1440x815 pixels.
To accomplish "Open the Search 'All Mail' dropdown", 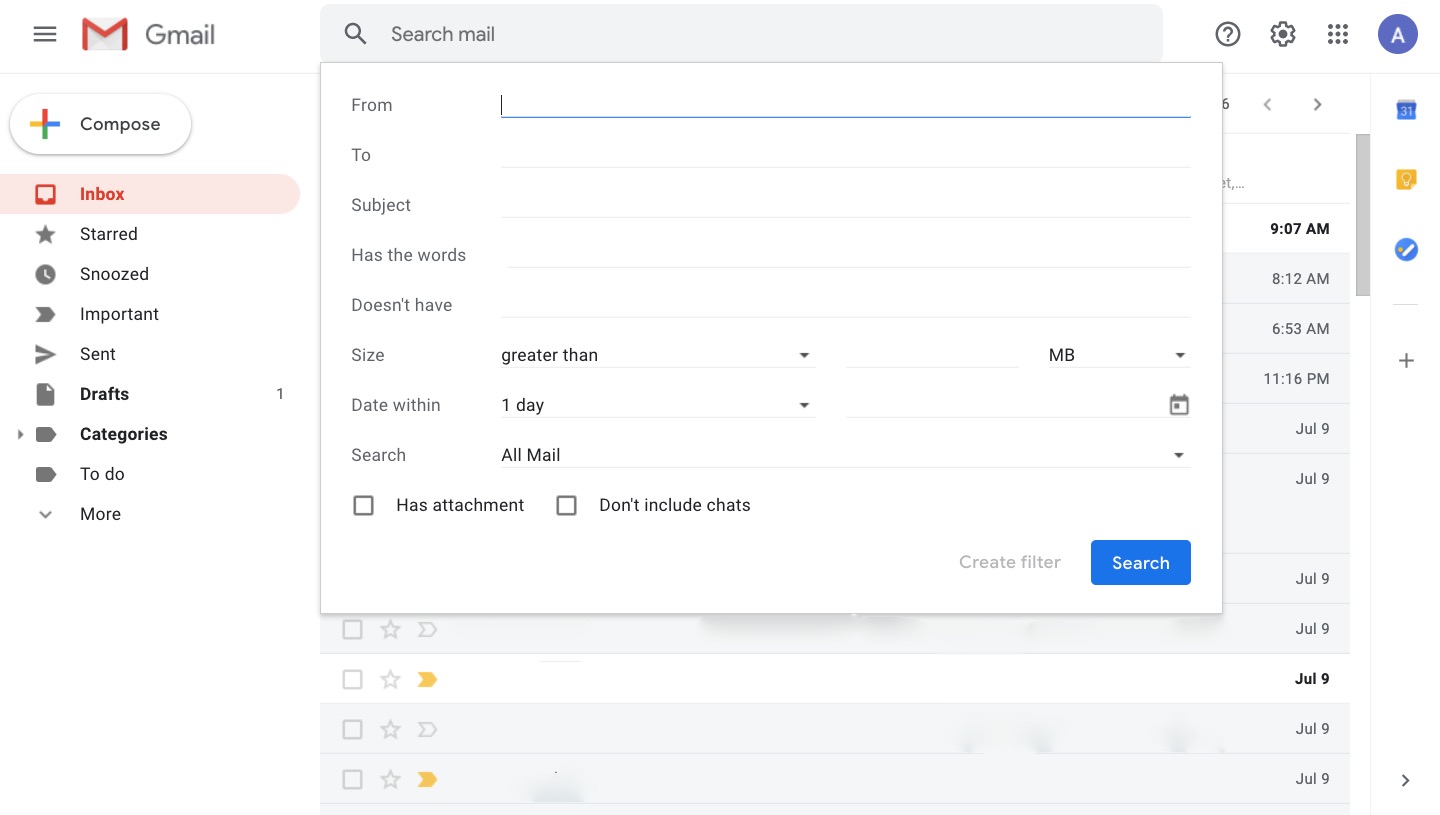I will pyautogui.click(x=845, y=455).
